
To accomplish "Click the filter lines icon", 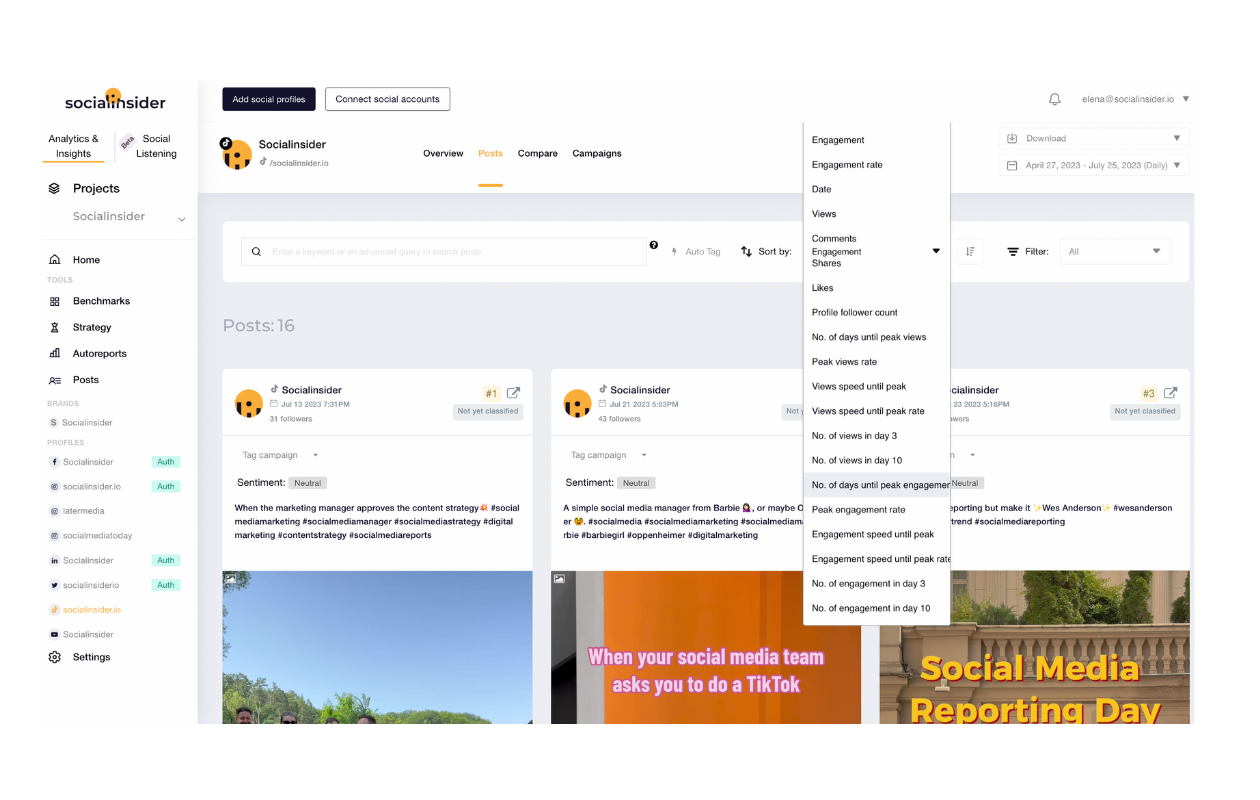I will coord(1013,252).
